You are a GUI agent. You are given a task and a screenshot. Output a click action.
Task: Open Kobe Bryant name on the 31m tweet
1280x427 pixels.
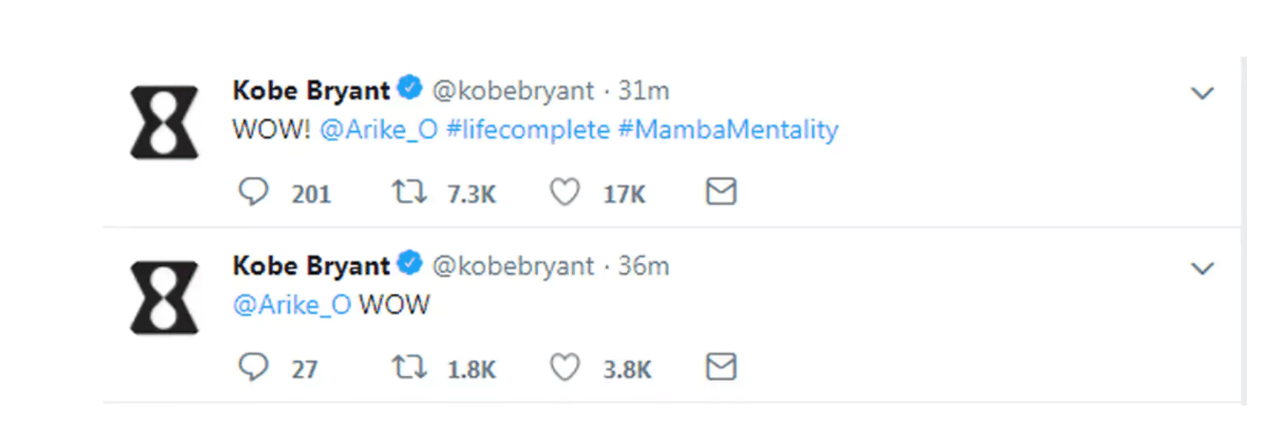coord(311,91)
